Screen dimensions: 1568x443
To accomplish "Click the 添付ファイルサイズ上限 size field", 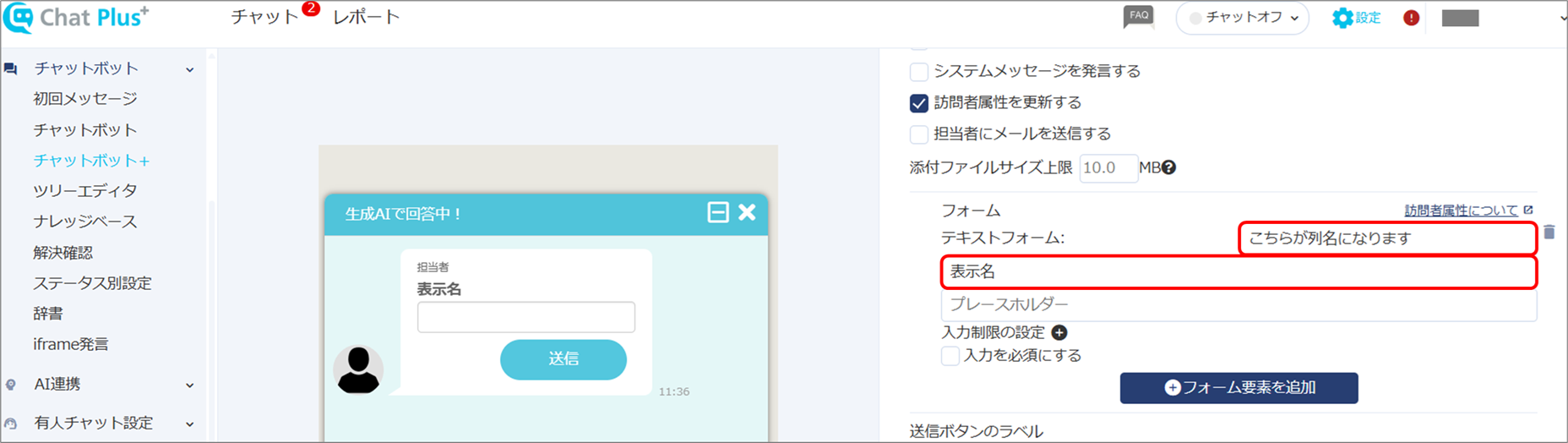I will click(1108, 167).
